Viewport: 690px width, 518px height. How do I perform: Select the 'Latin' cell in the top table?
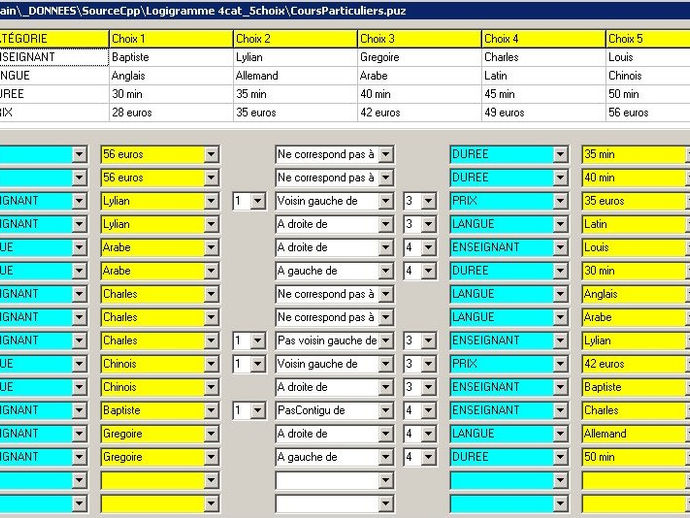click(x=543, y=76)
